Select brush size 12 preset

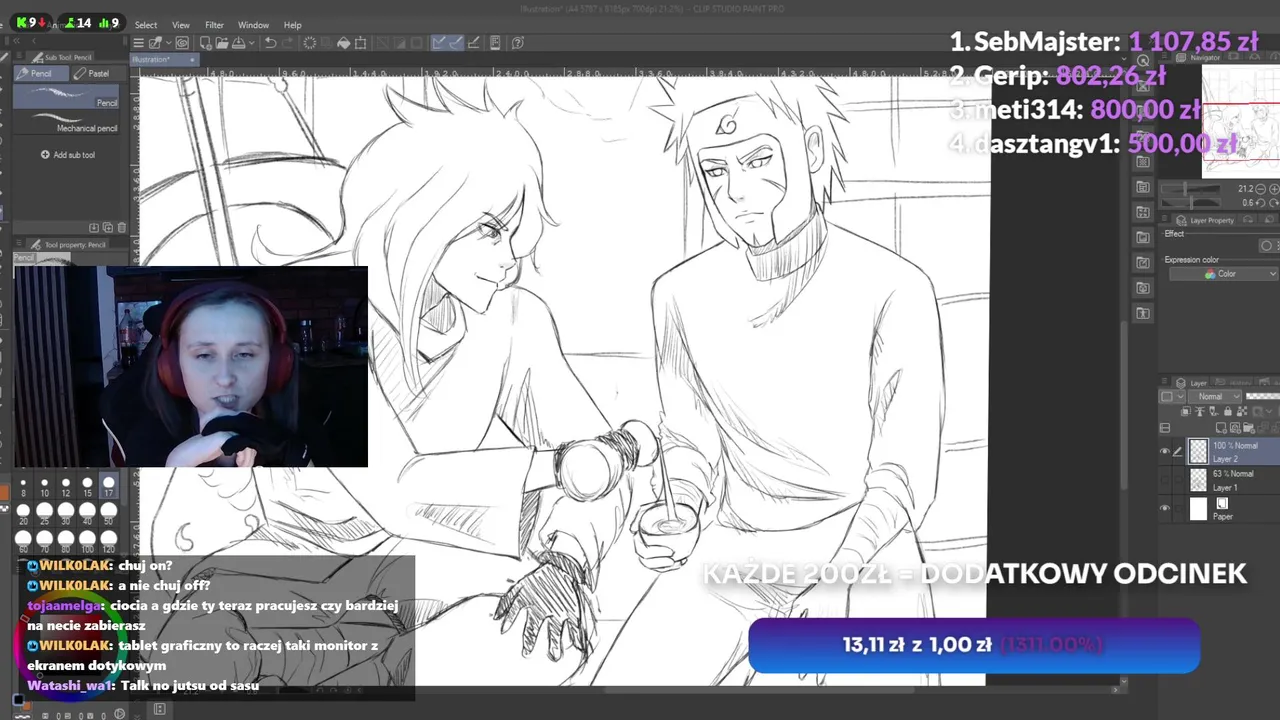point(66,487)
